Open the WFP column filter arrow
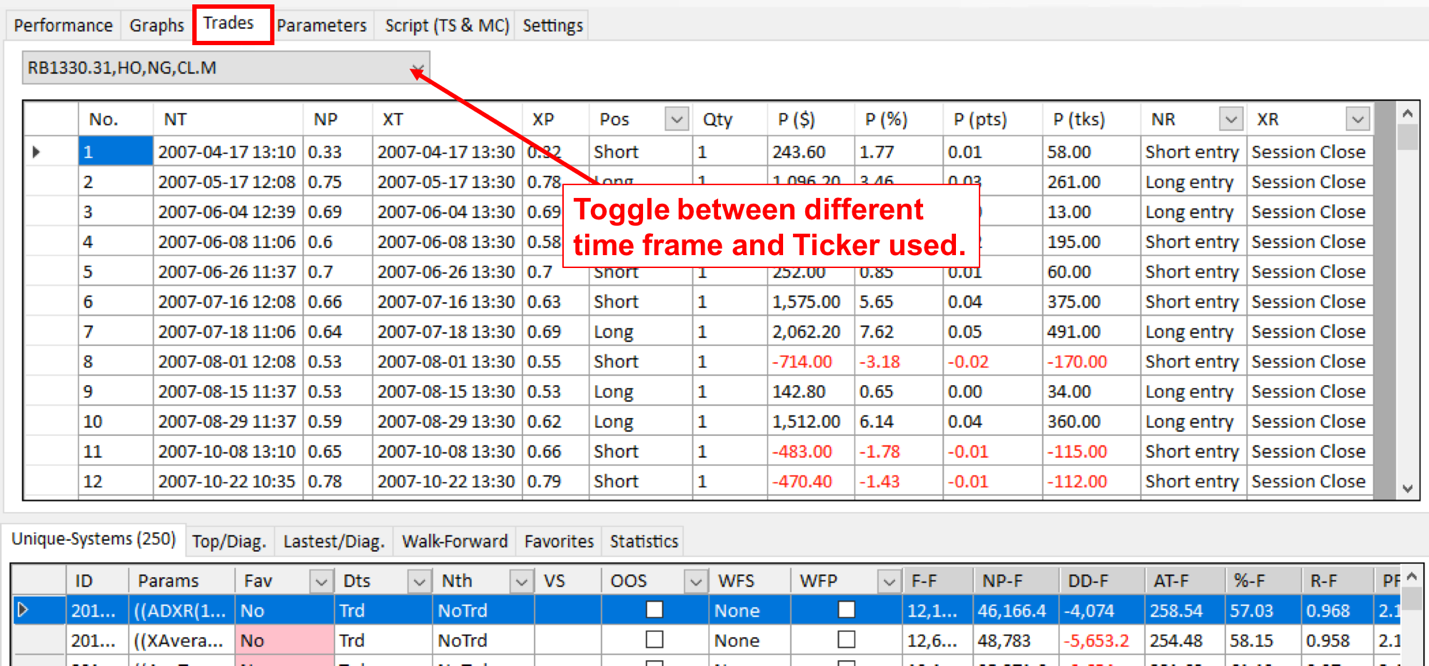The width and height of the screenshot is (1429, 666). 887,581
